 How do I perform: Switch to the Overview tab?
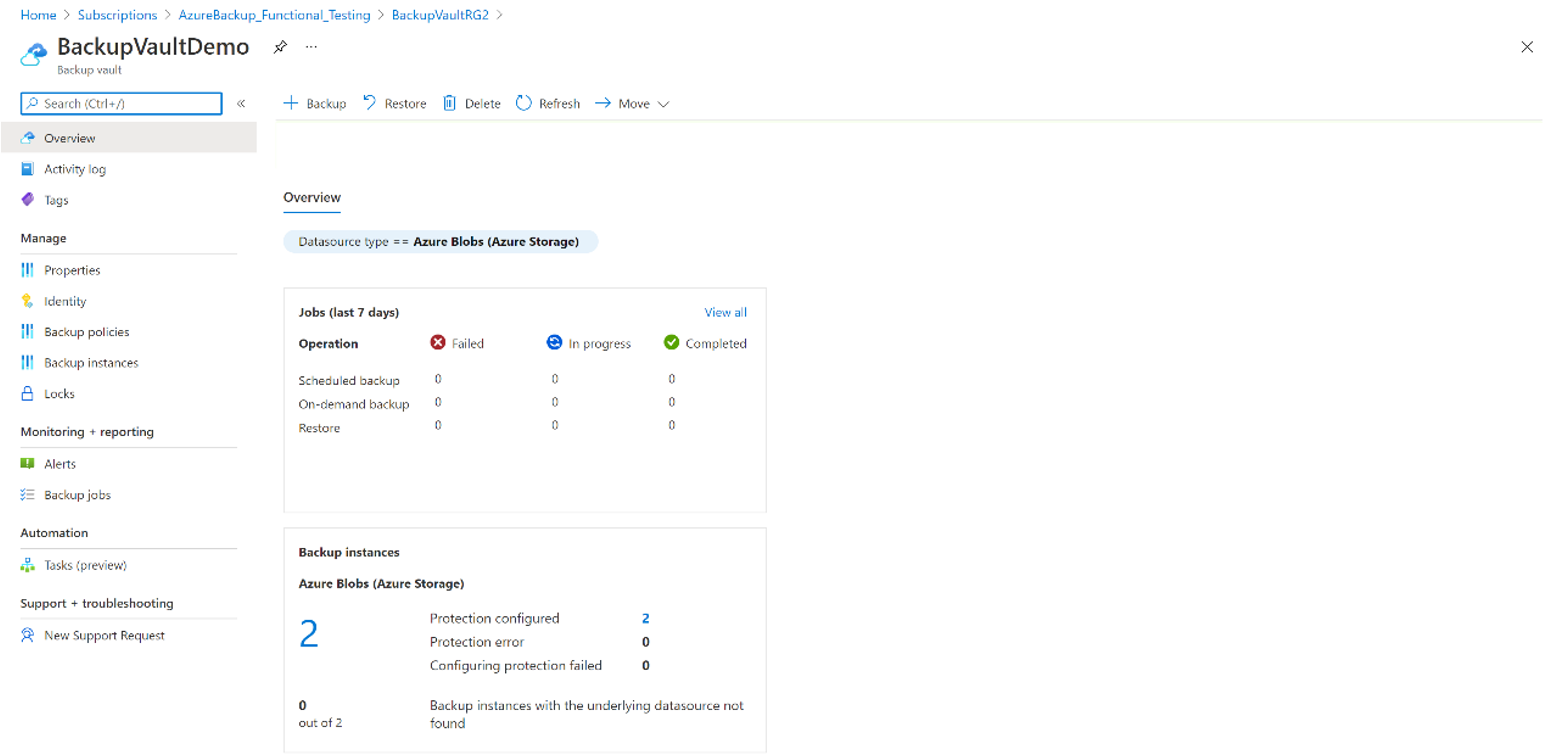[x=311, y=198]
